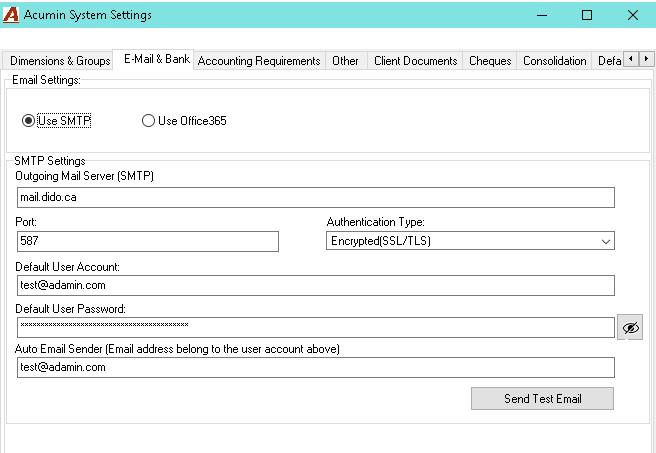Click the Send Test Email button

tap(543, 399)
